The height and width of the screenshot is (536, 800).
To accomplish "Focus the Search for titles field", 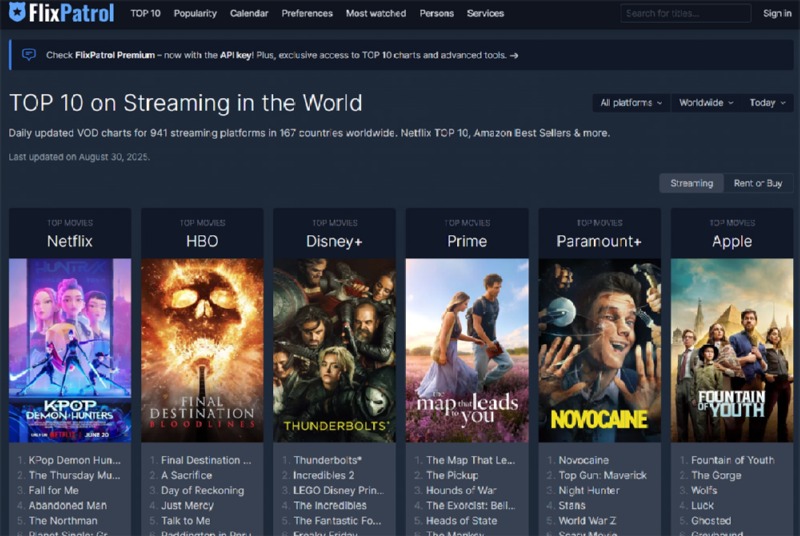I will [686, 13].
